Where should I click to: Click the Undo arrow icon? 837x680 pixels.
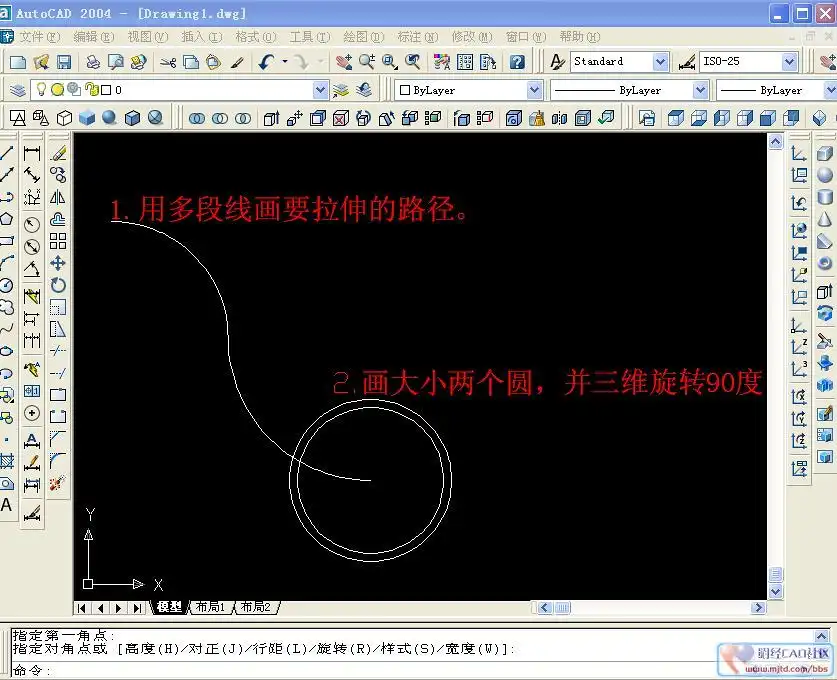[266, 62]
